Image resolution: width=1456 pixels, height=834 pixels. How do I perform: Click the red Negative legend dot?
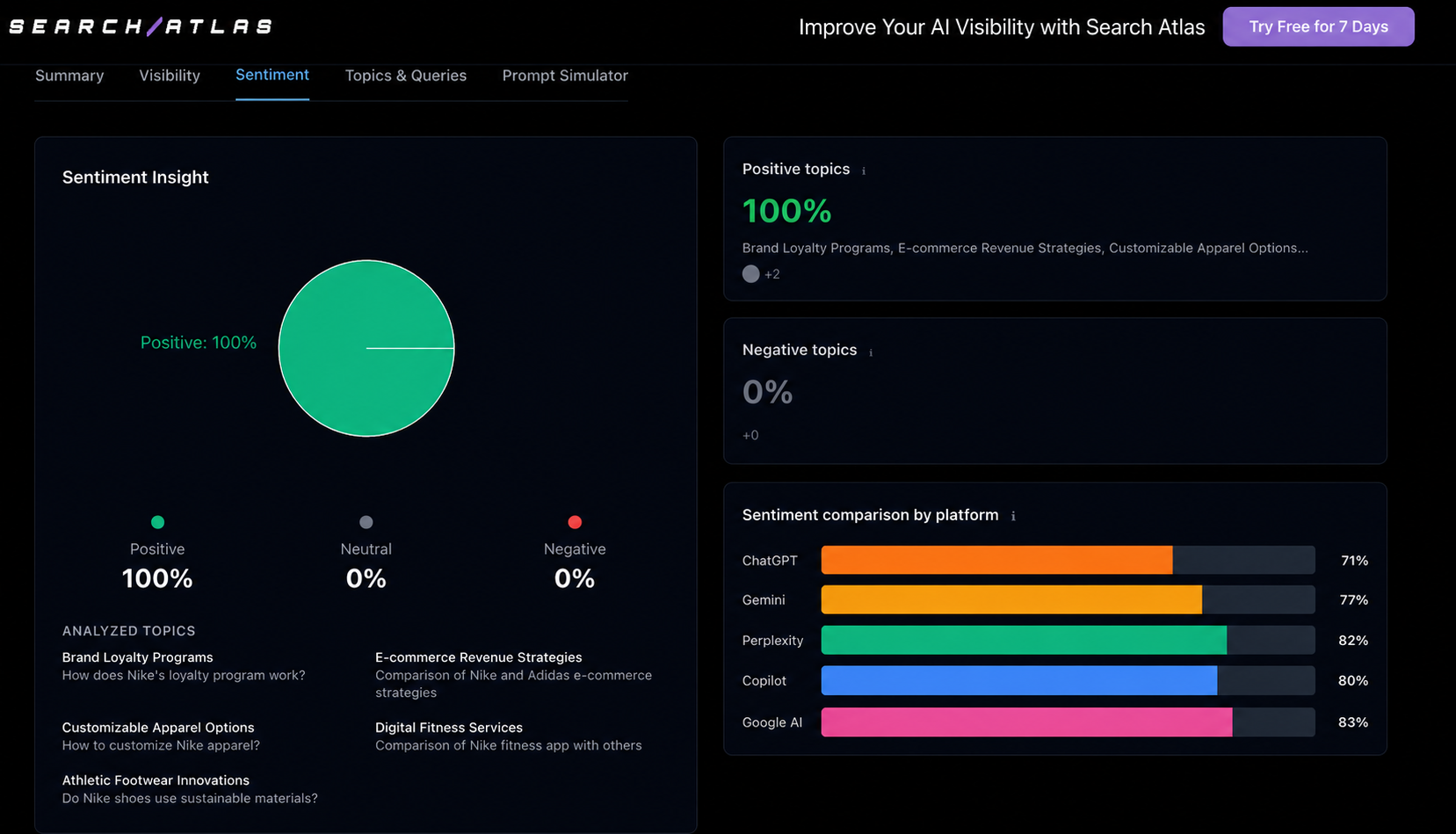[x=575, y=522]
